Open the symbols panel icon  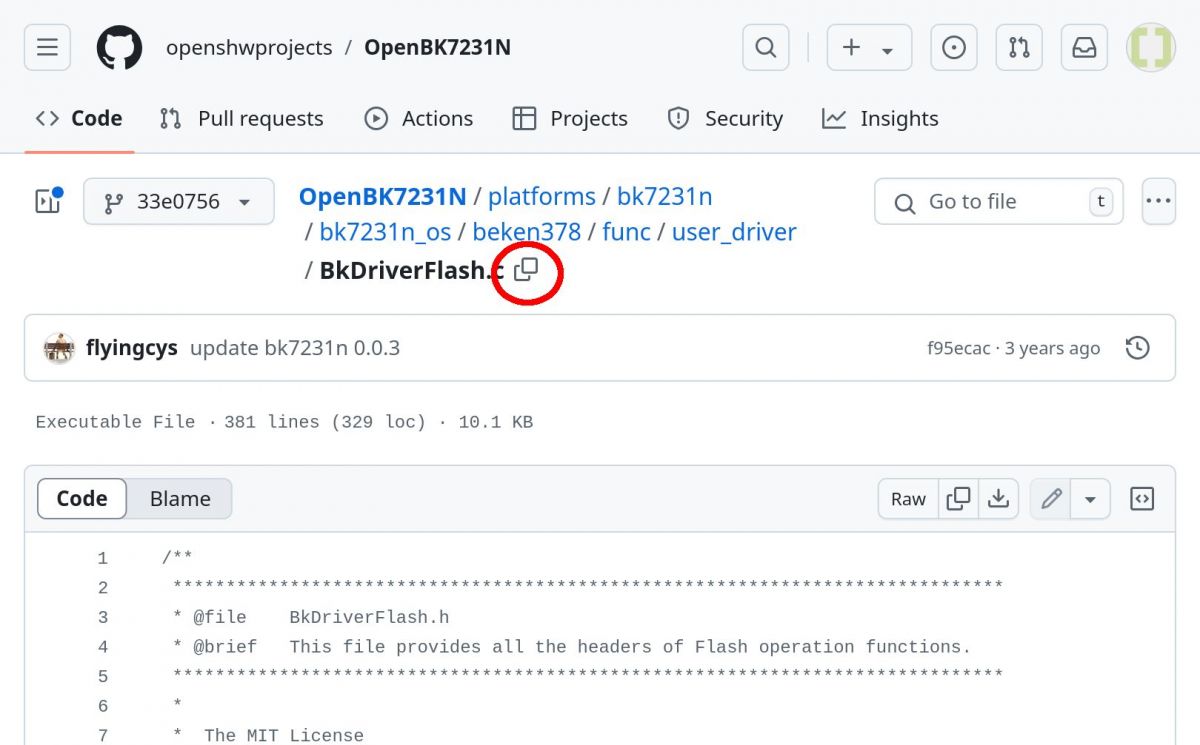coord(1142,499)
